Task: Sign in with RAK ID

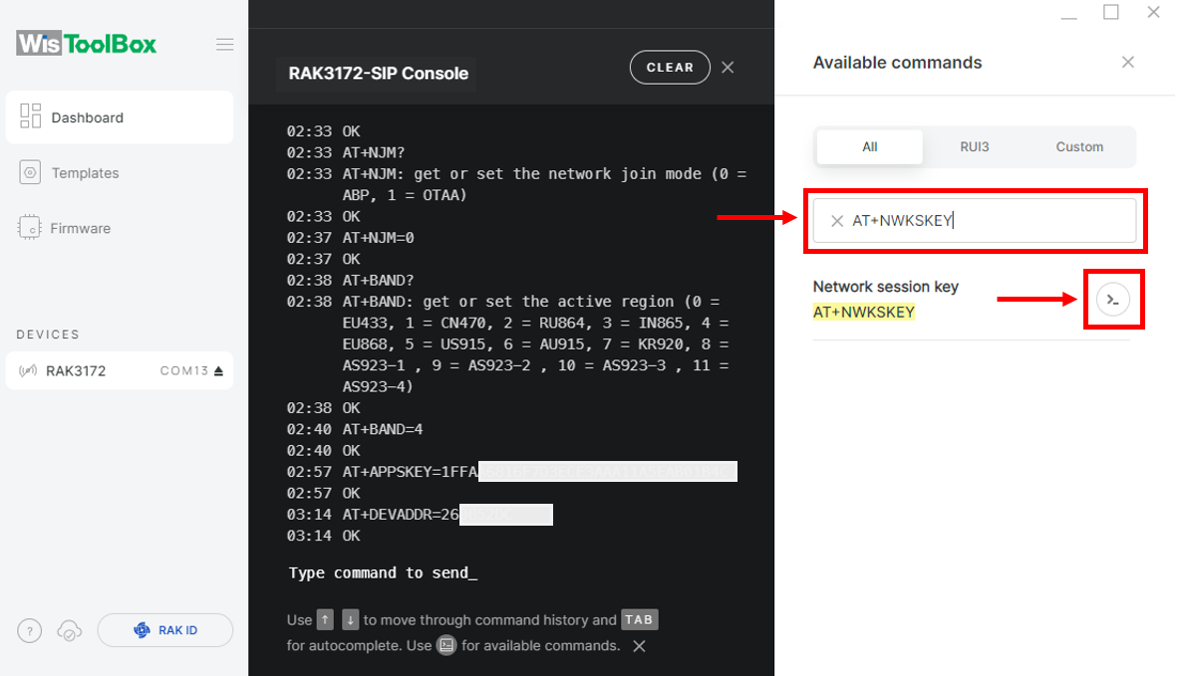Action: click(x=165, y=630)
